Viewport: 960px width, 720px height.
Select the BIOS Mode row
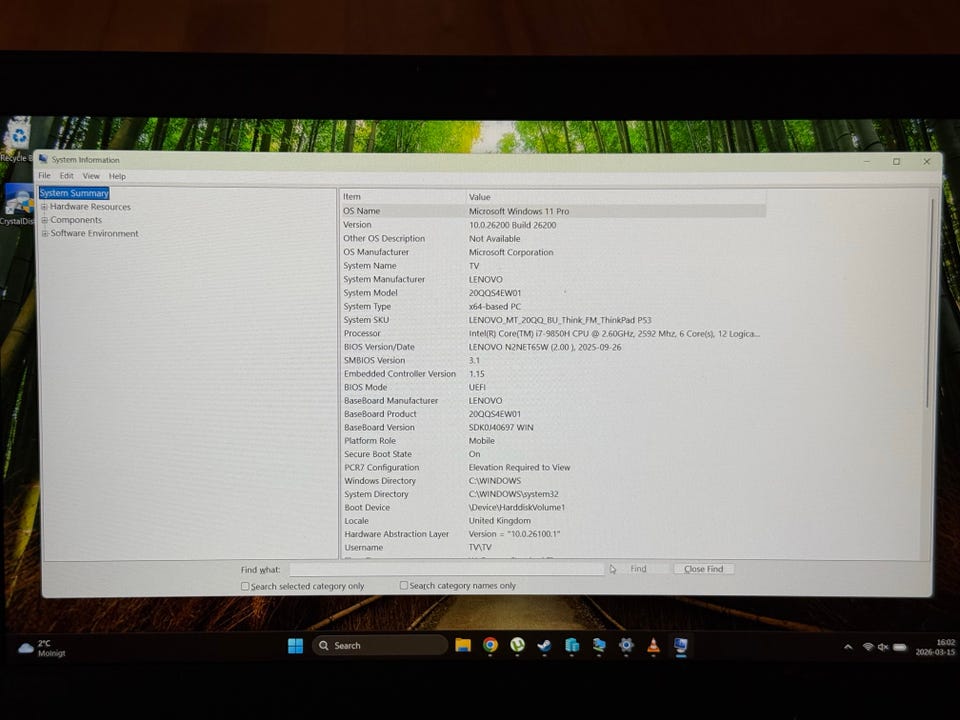pyautogui.click(x=553, y=387)
